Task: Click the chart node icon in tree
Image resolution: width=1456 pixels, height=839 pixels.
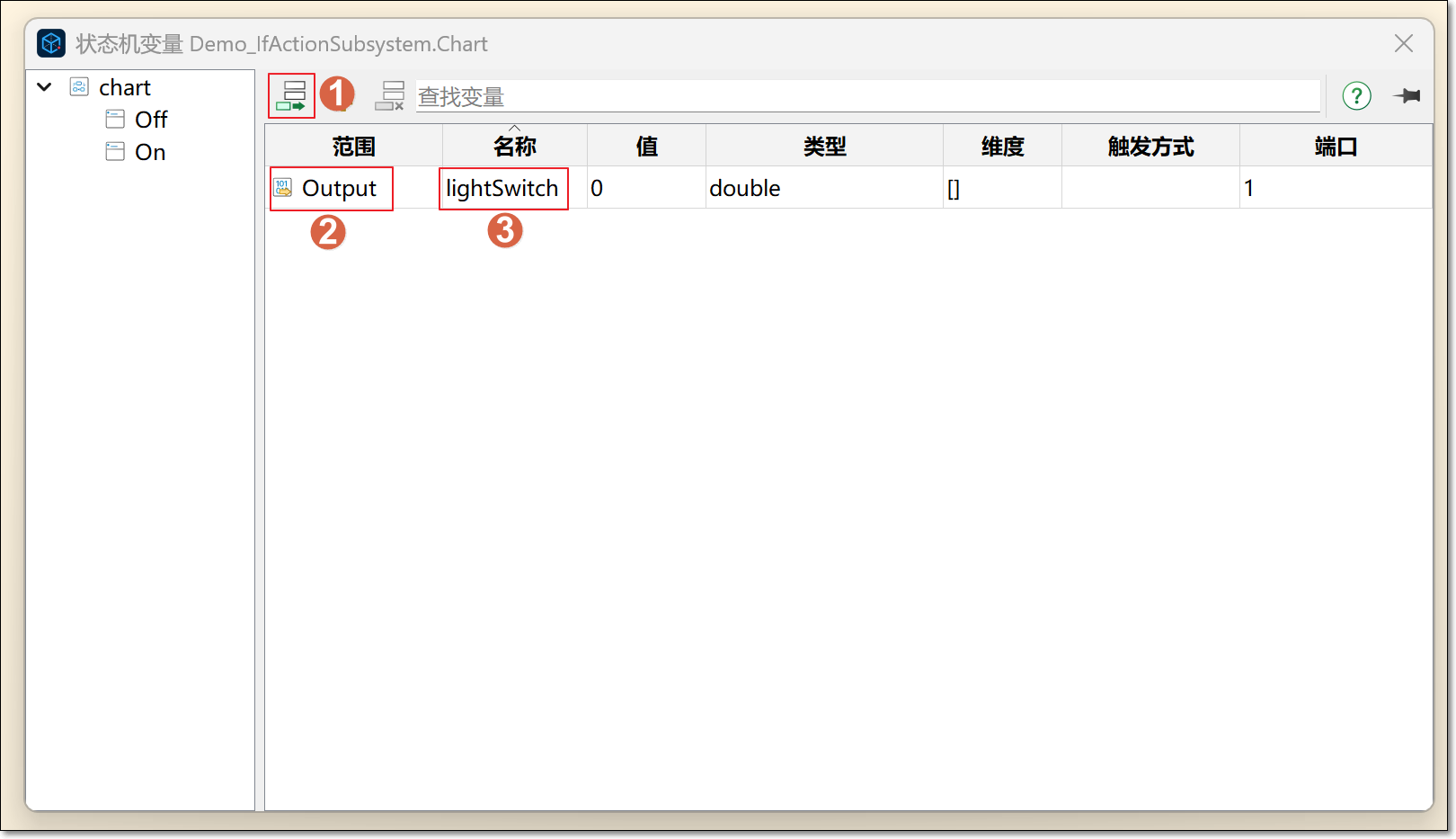Action: (79, 87)
